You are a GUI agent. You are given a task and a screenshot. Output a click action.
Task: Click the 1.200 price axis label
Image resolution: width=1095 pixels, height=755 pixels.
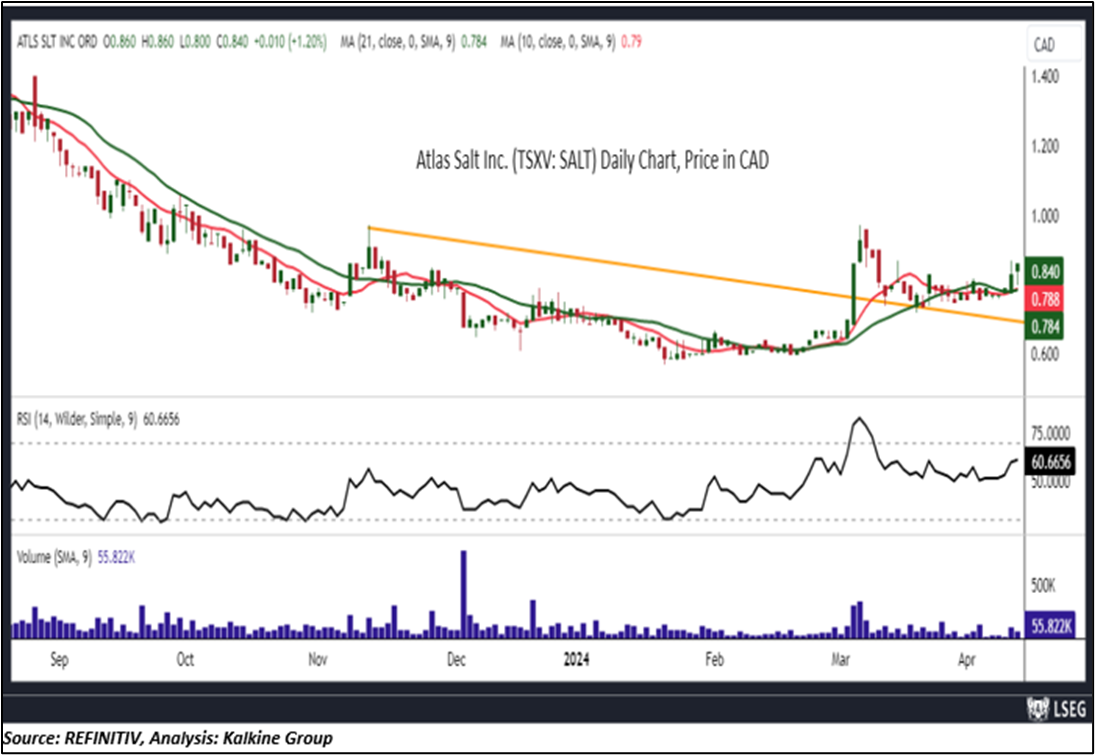coord(1045,147)
